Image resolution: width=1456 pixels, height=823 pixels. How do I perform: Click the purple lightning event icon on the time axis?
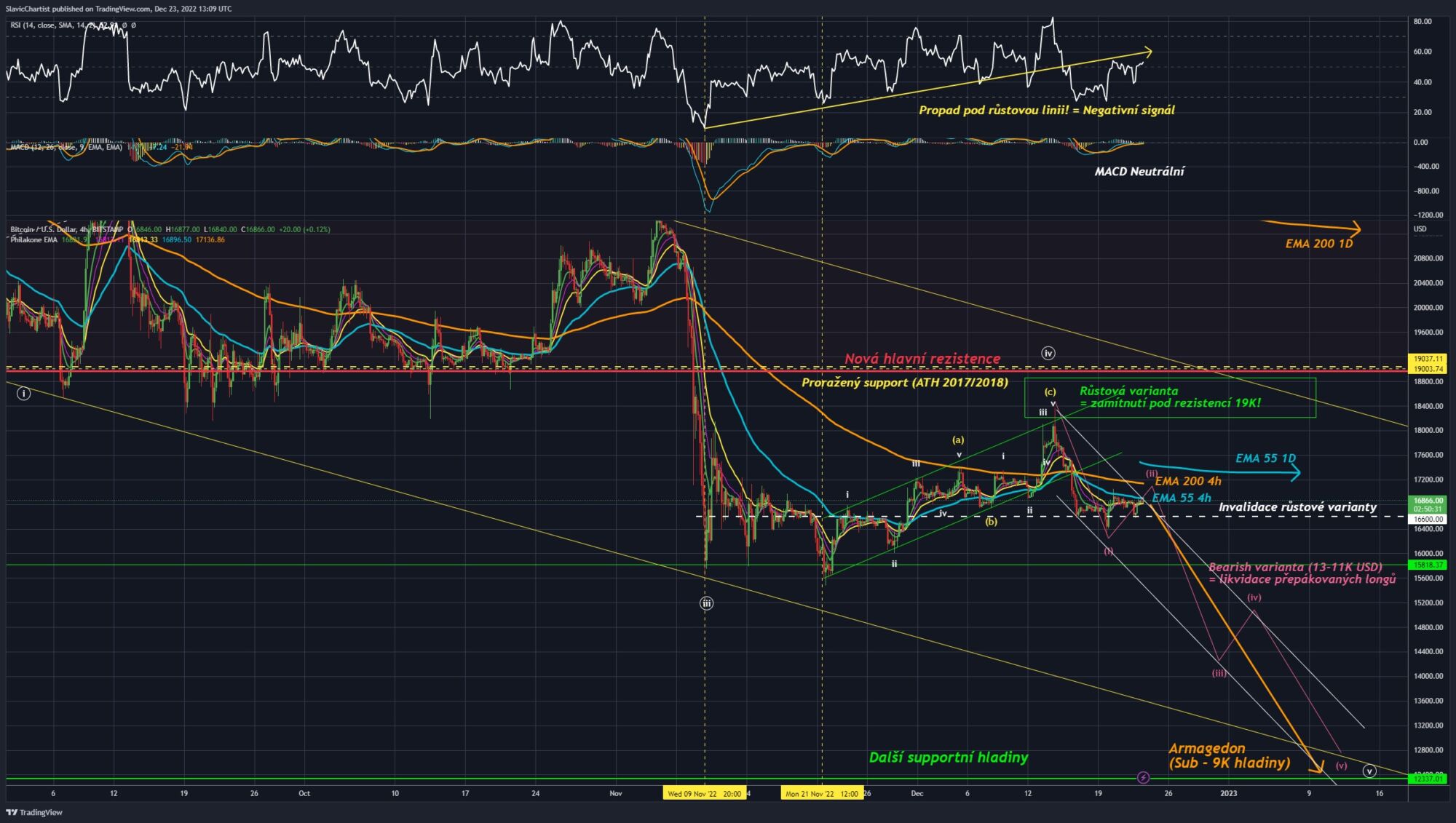tap(1143, 778)
